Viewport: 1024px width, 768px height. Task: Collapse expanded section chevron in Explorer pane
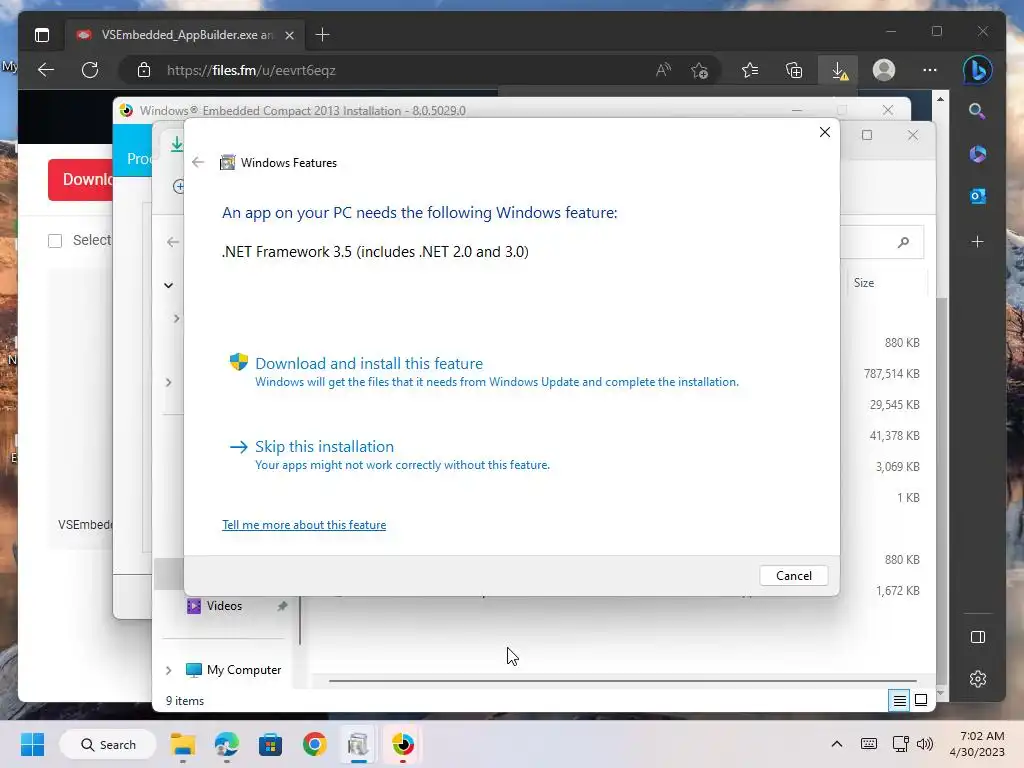point(168,285)
